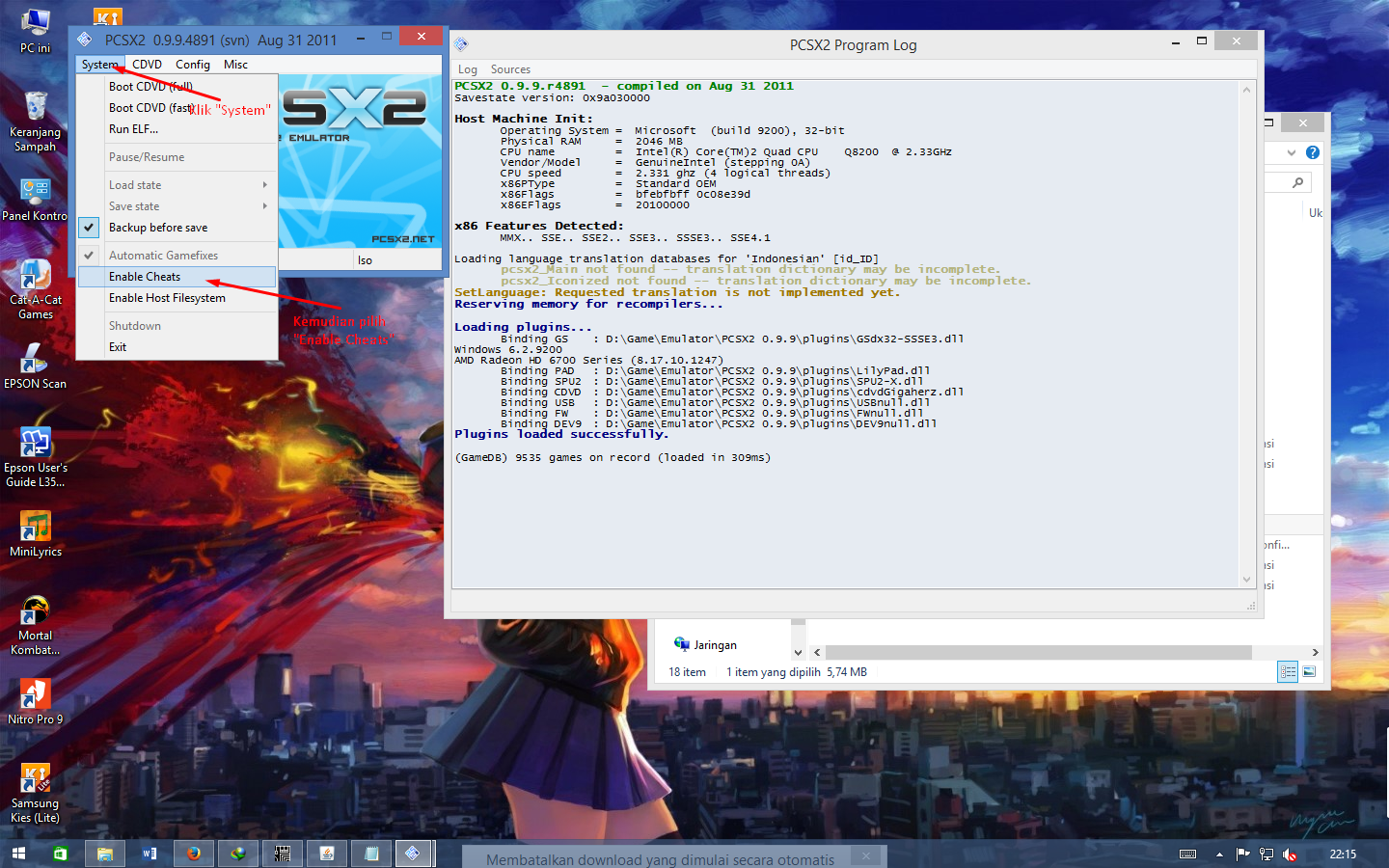
Task: Click Program Log scrollbar up arrow
Action: (1246, 90)
